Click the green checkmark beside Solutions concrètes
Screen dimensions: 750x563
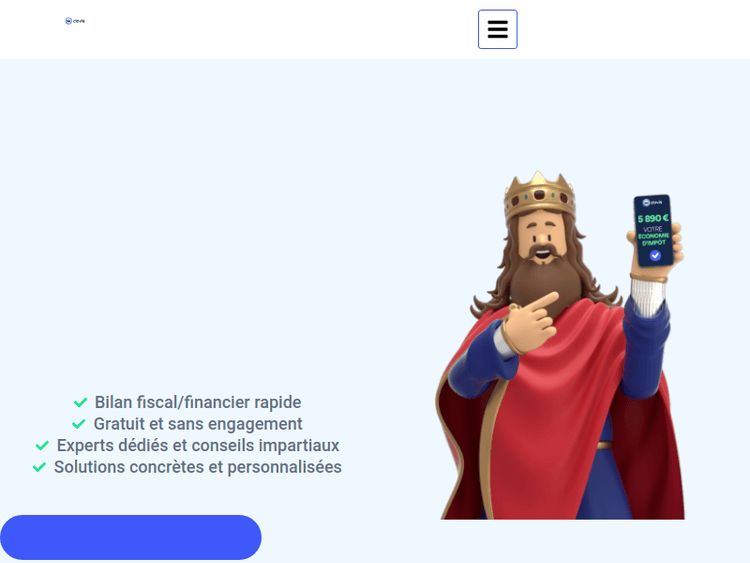[39, 467]
